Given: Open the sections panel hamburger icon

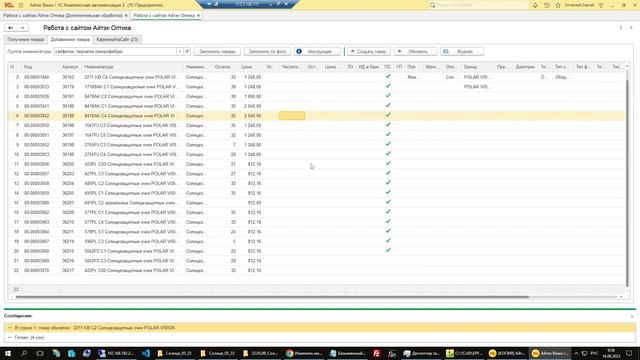Looking at the screenshot, I should 21,5.
